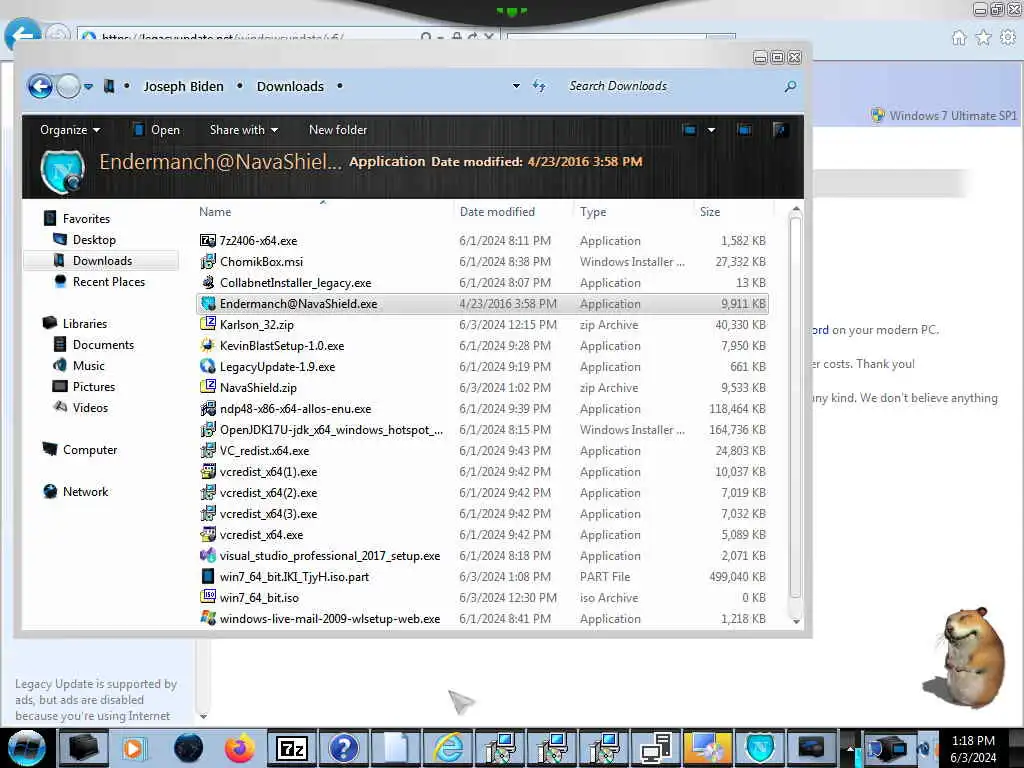The height and width of the screenshot is (768, 1024).
Task: Open Explorer help from the command bar
Action: pos(779,129)
